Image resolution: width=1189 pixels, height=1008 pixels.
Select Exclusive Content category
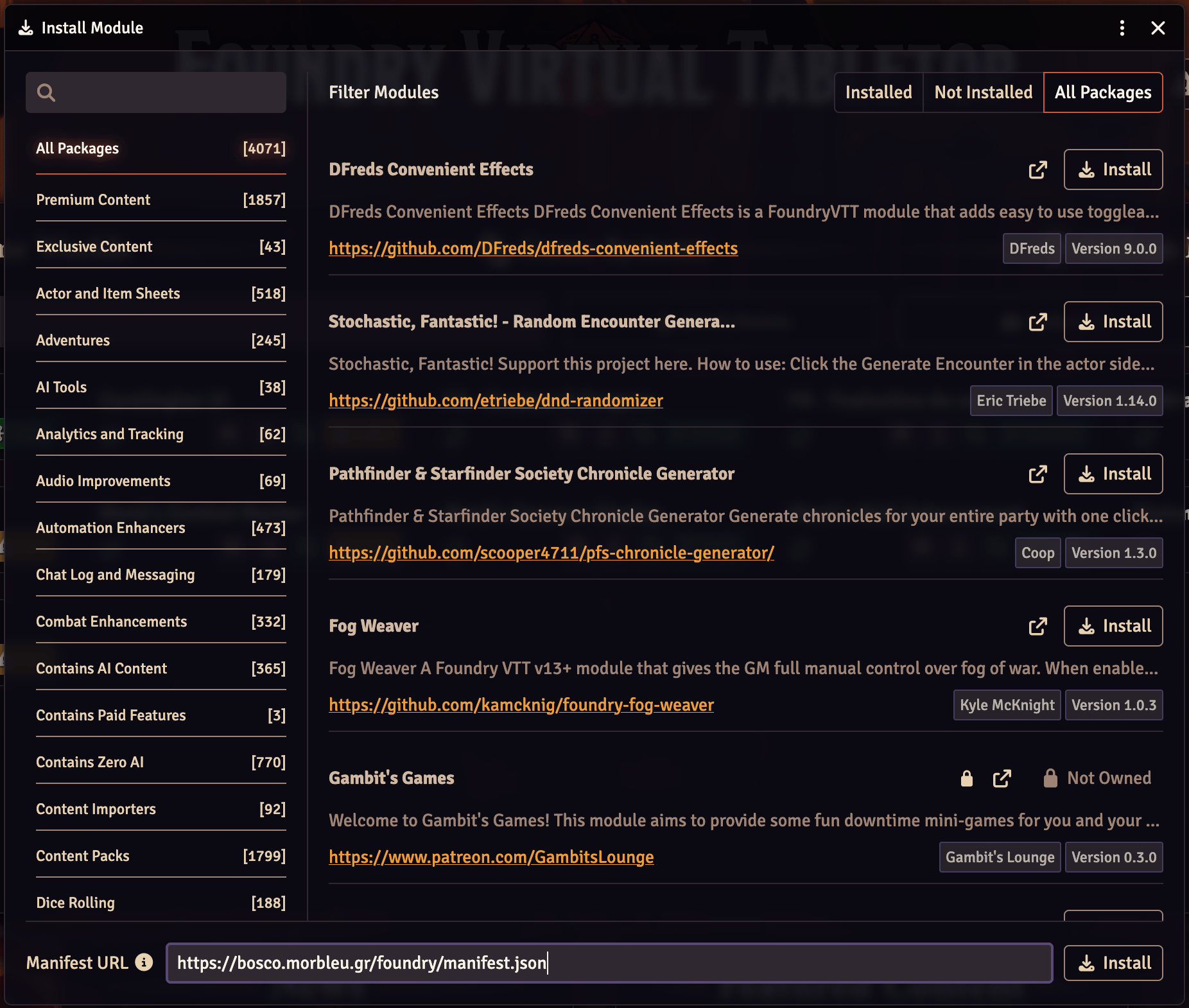point(161,247)
